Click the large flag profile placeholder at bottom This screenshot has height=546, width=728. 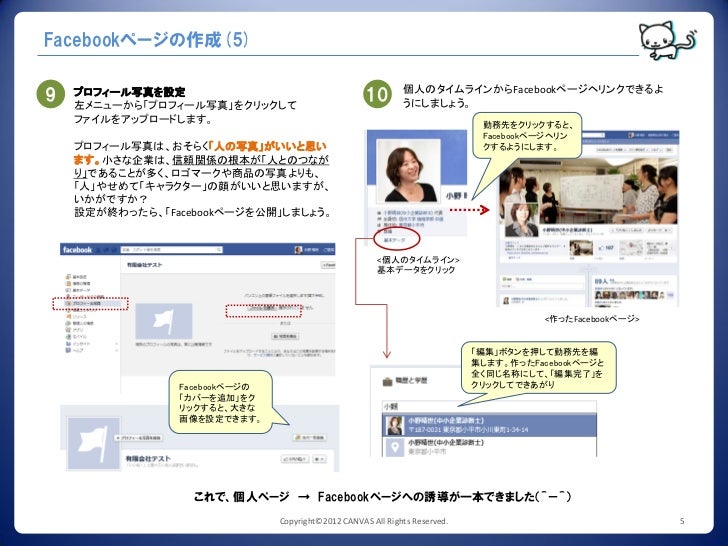click(x=94, y=443)
